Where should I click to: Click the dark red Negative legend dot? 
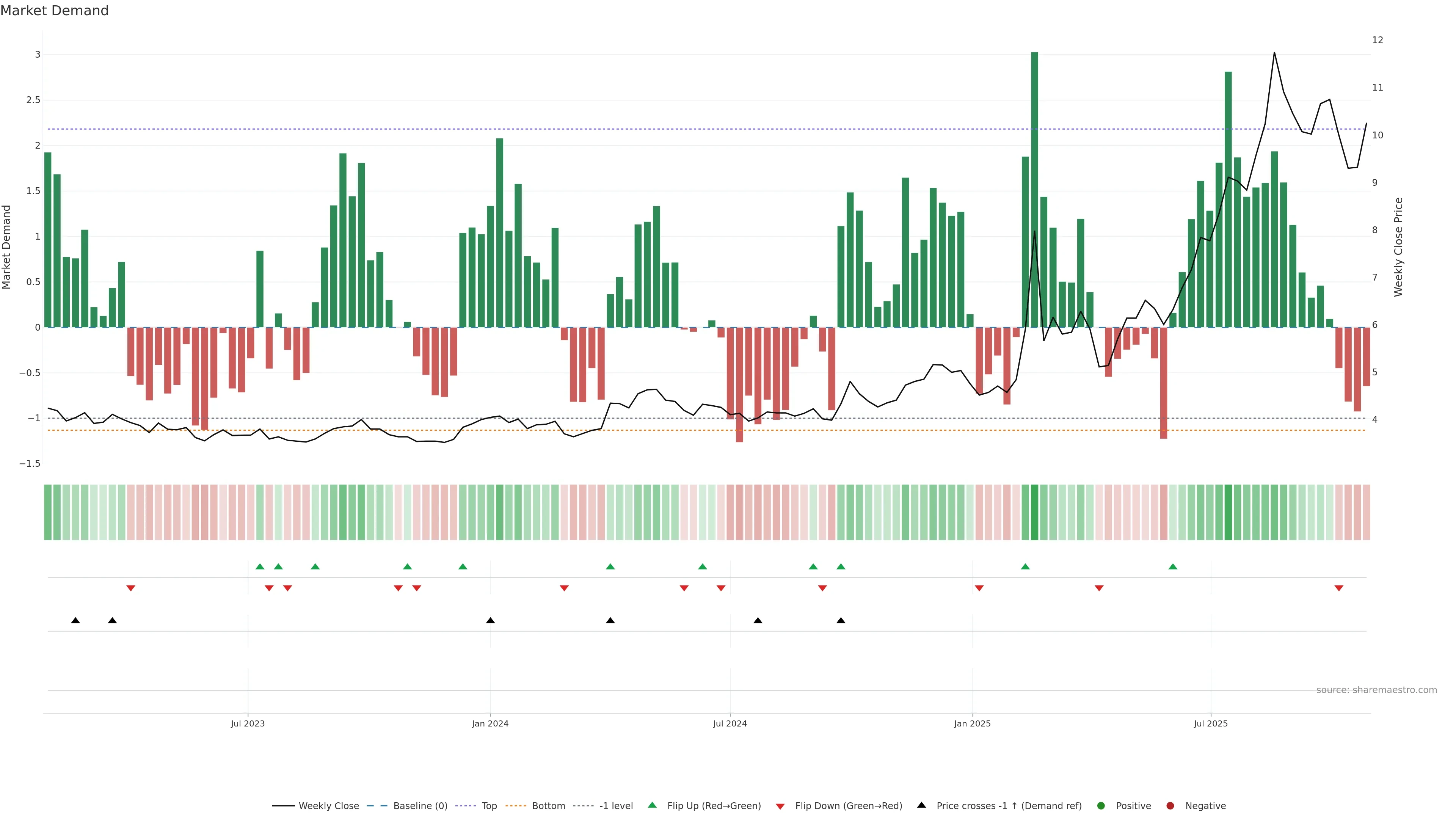(x=1170, y=806)
